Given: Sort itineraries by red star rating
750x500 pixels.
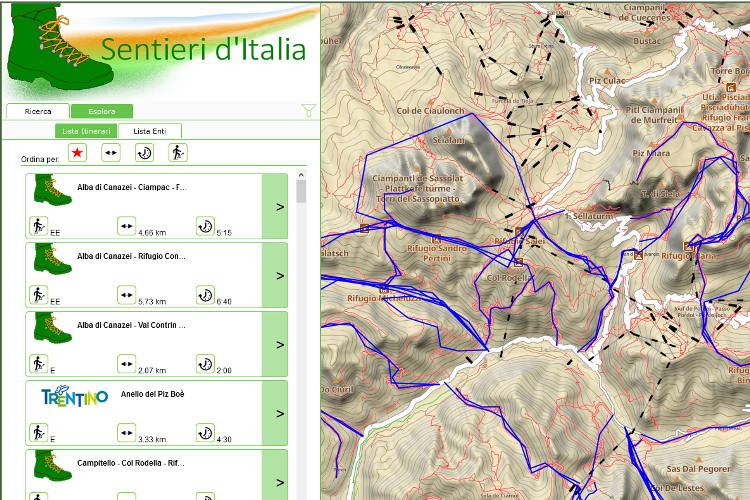Looking at the screenshot, I should (x=77, y=153).
